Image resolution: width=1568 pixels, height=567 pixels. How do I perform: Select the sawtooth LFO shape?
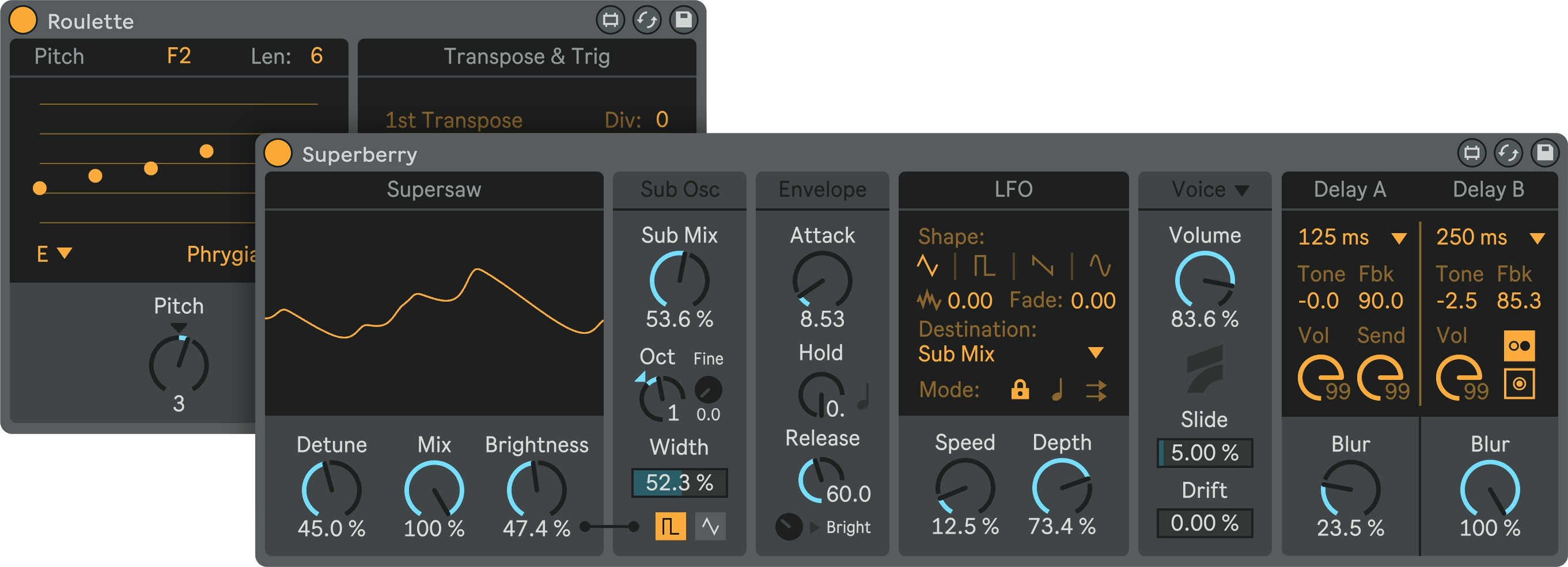[1042, 267]
